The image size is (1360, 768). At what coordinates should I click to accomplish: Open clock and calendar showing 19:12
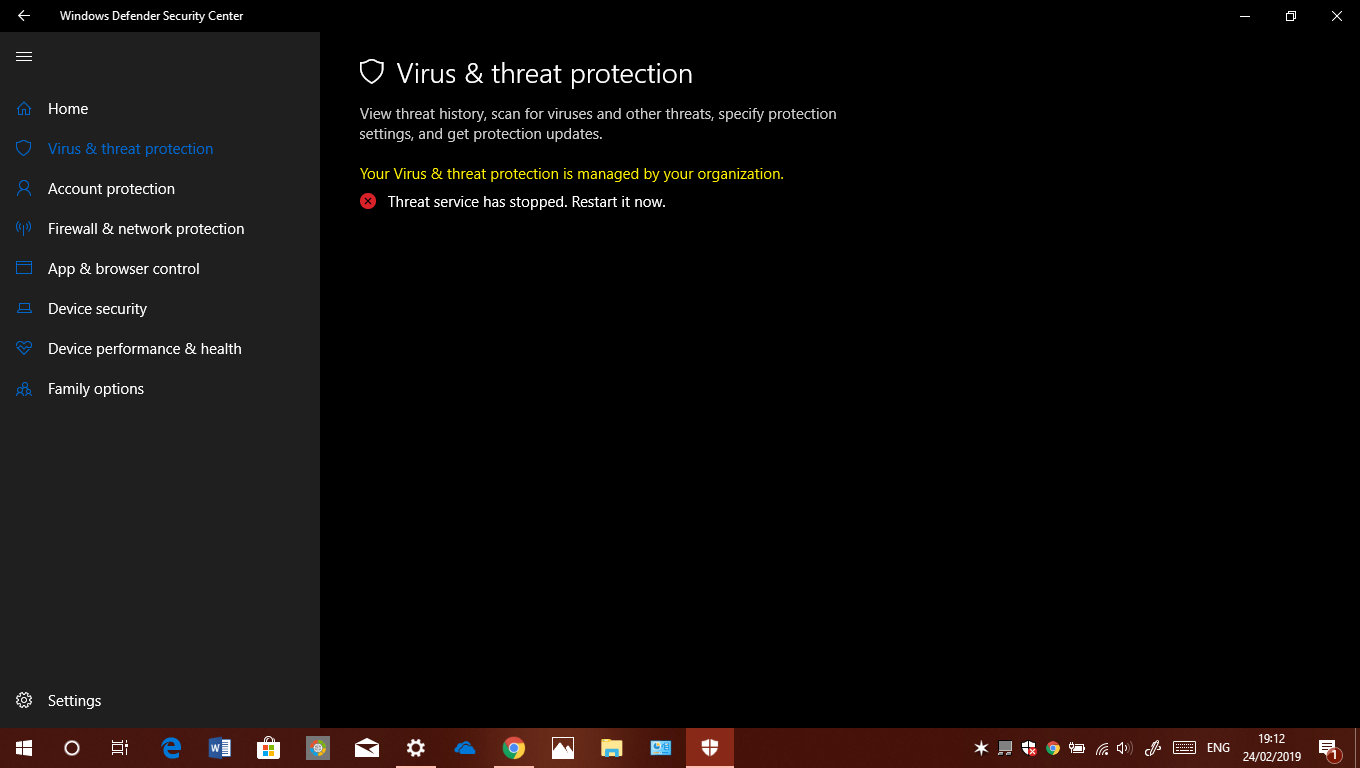tap(1271, 748)
